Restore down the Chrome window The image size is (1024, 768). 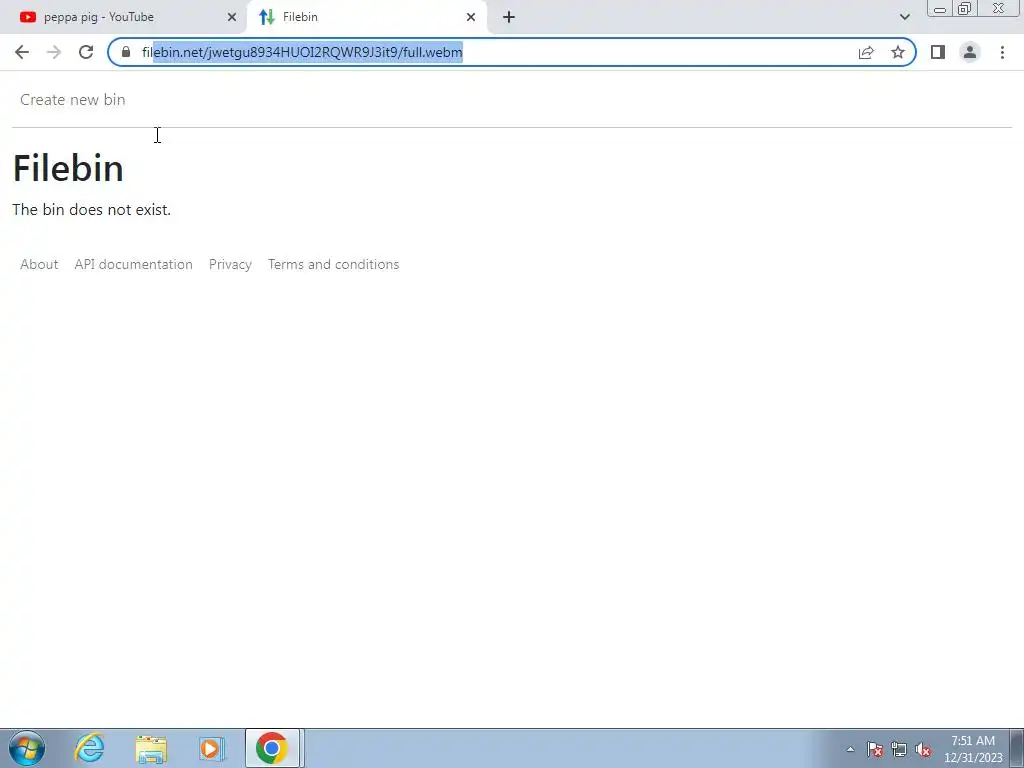point(965,8)
